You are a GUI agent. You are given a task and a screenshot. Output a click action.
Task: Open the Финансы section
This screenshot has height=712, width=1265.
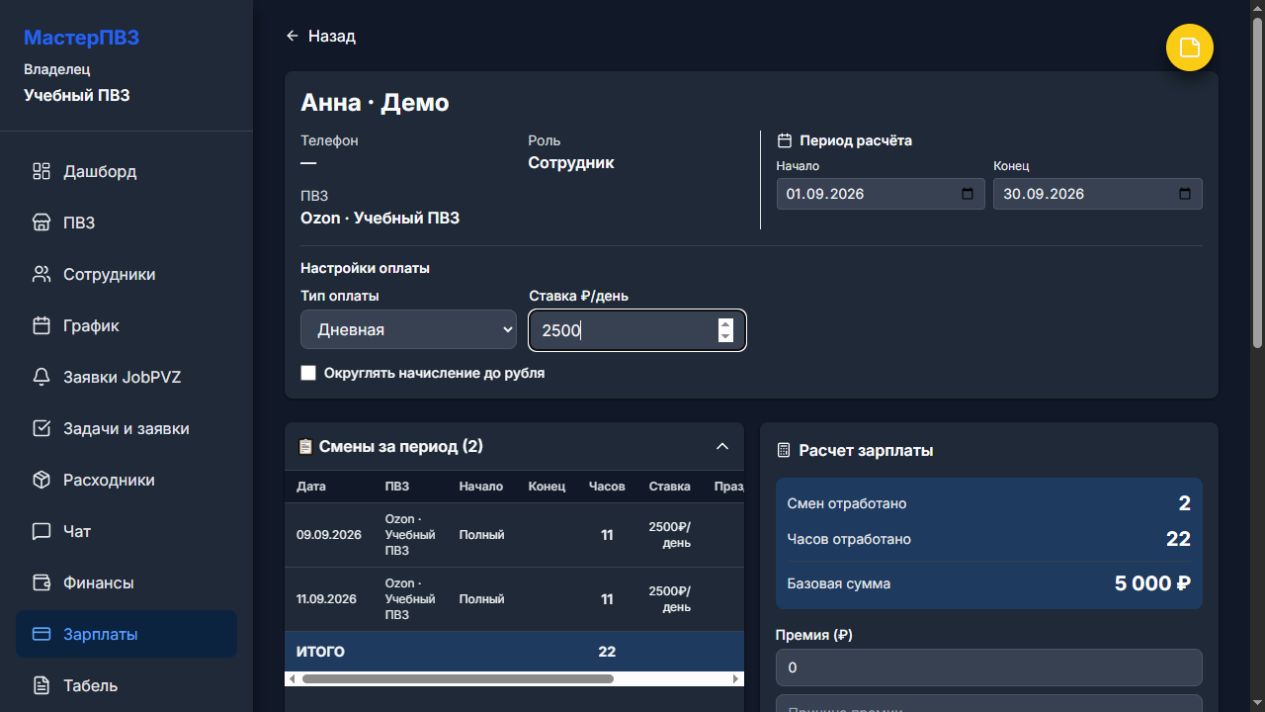click(x=126, y=583)
